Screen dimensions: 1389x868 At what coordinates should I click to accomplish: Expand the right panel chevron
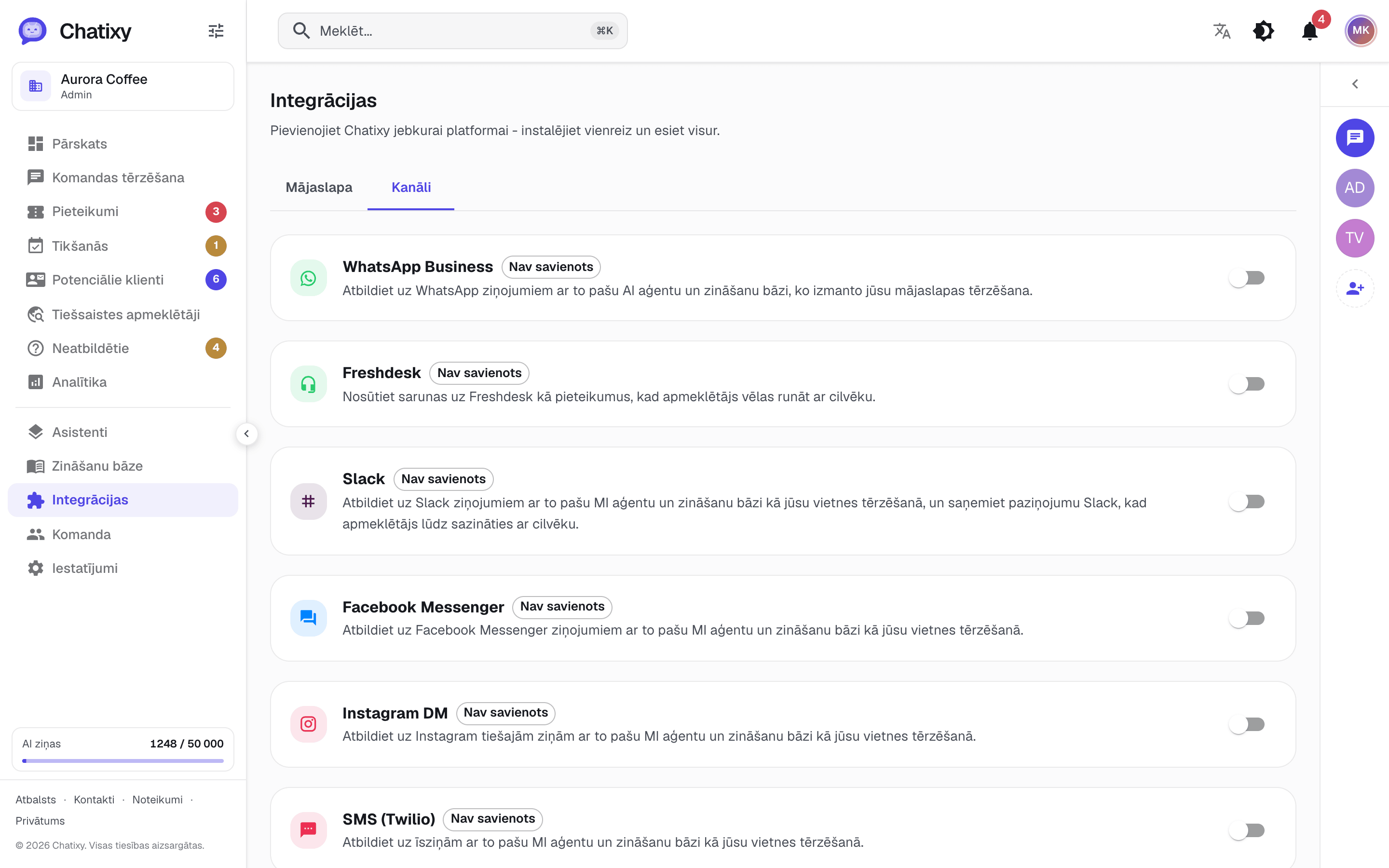(1355, 84)
